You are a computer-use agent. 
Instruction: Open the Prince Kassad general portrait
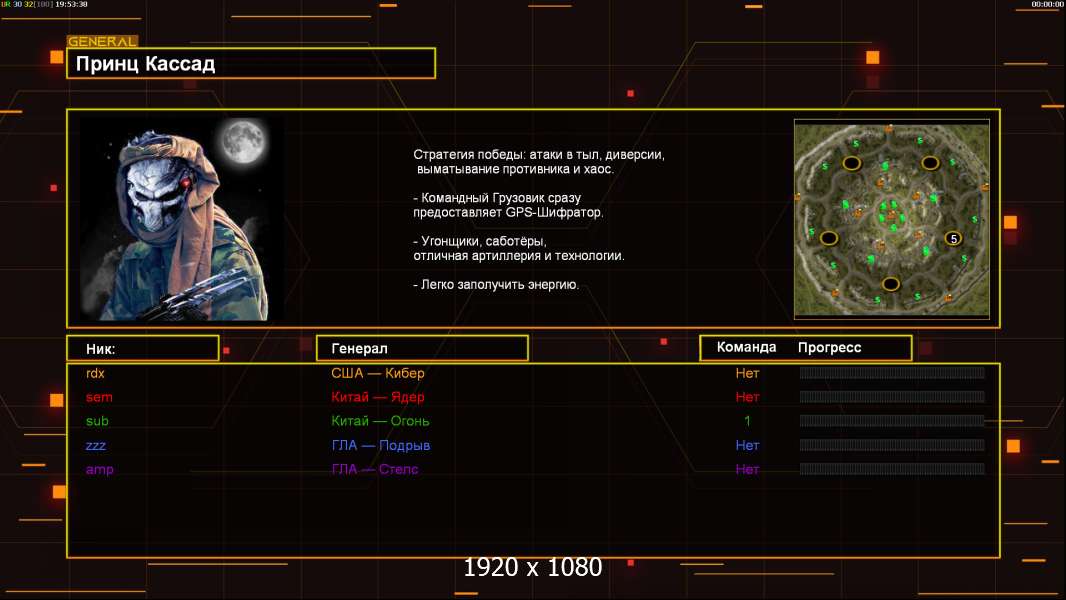[182, 218]
